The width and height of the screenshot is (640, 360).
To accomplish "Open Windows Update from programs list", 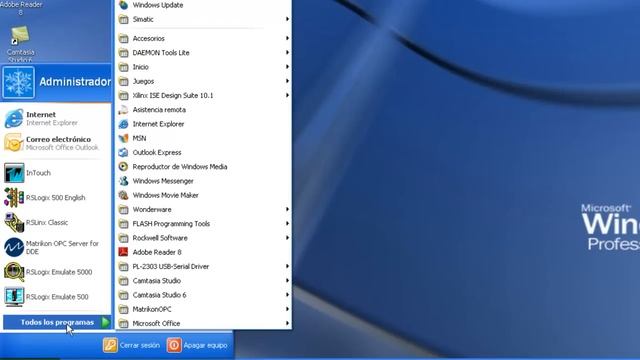I will click(203, 5).
